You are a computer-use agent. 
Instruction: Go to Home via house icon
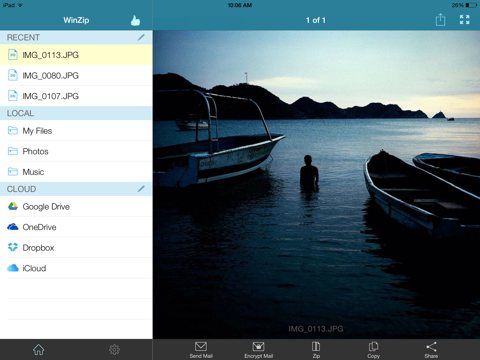[39, 349]
